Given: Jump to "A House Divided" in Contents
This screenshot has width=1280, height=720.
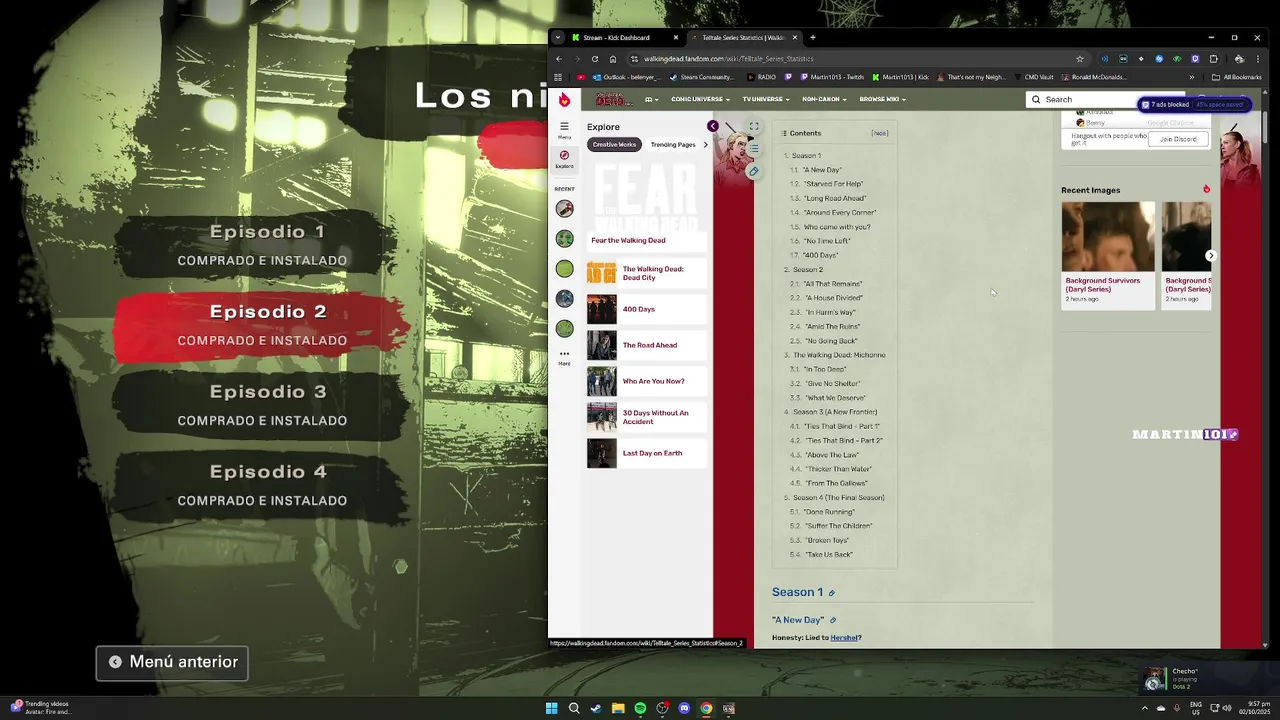Looking at the screenshot, I should [x=833, y=298].
